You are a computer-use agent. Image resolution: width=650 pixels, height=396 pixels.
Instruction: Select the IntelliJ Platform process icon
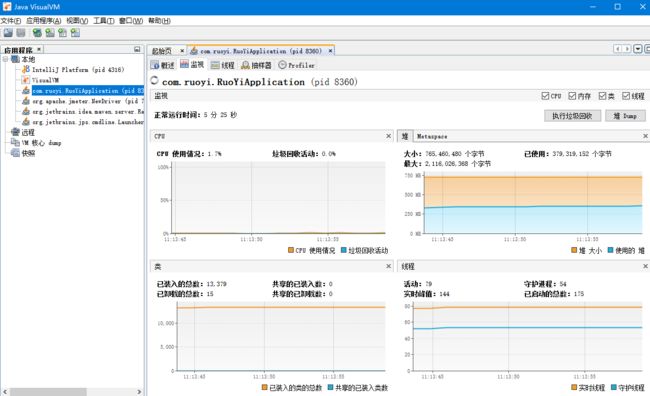(x=26, y=69)
